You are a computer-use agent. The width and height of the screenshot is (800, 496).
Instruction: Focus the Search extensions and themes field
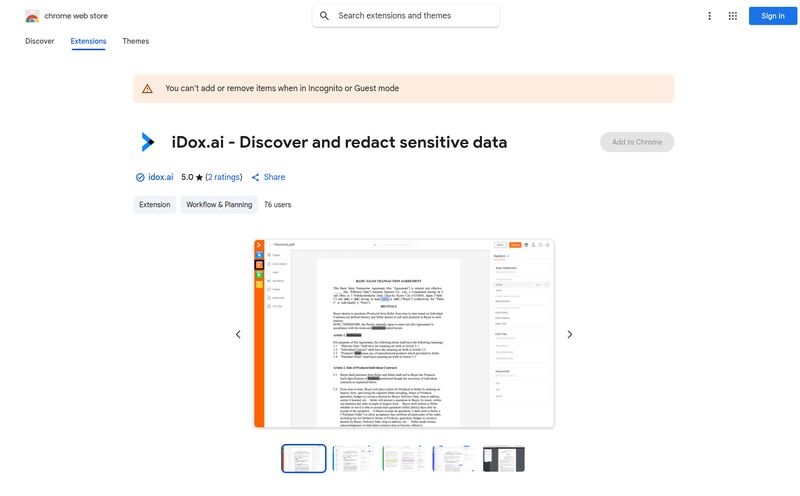point(406,16)
